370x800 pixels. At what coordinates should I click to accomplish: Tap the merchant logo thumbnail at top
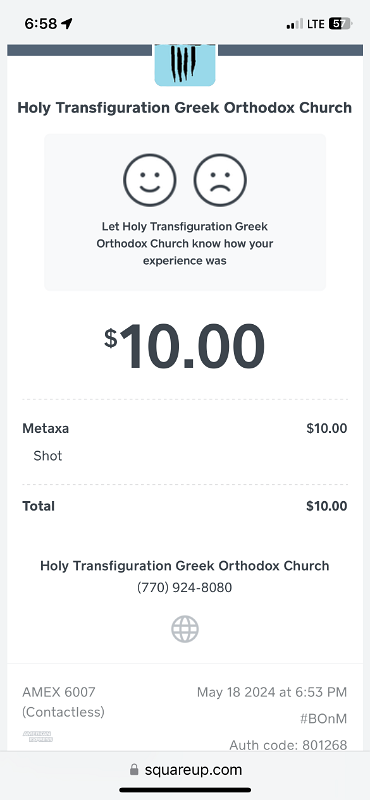tap(185, 65)
